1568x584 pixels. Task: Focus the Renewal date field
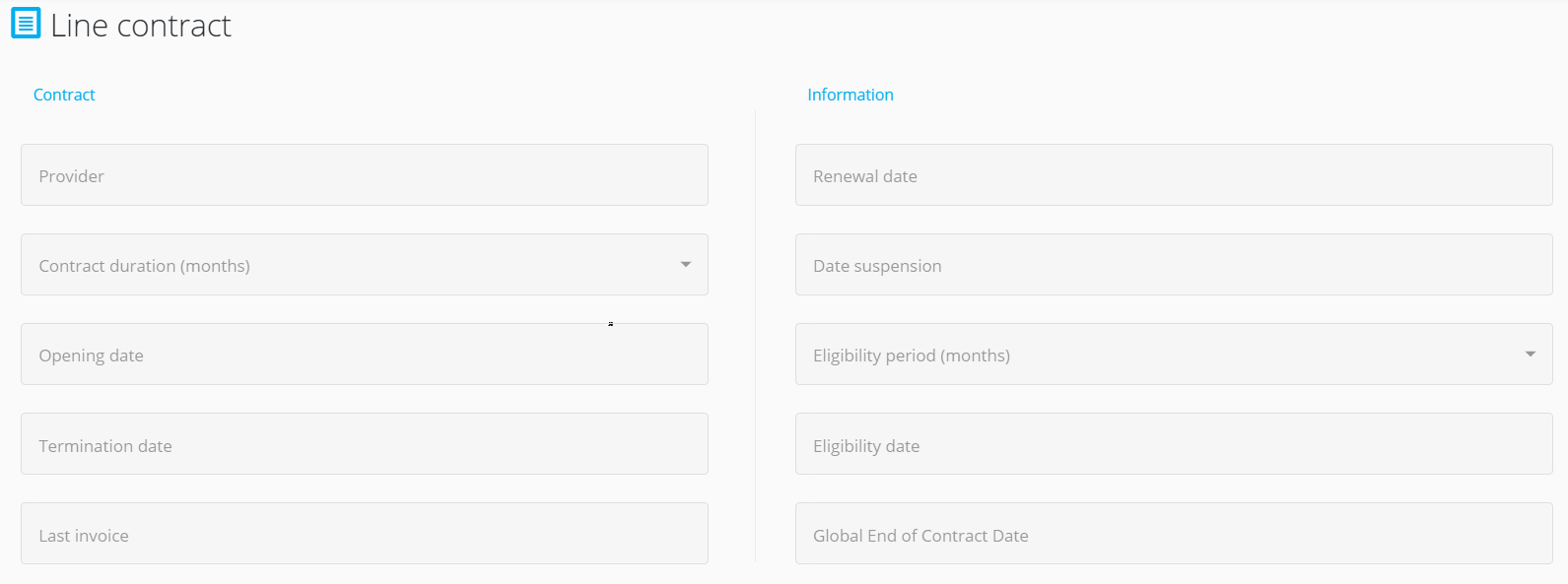[x=1174, y=174]
